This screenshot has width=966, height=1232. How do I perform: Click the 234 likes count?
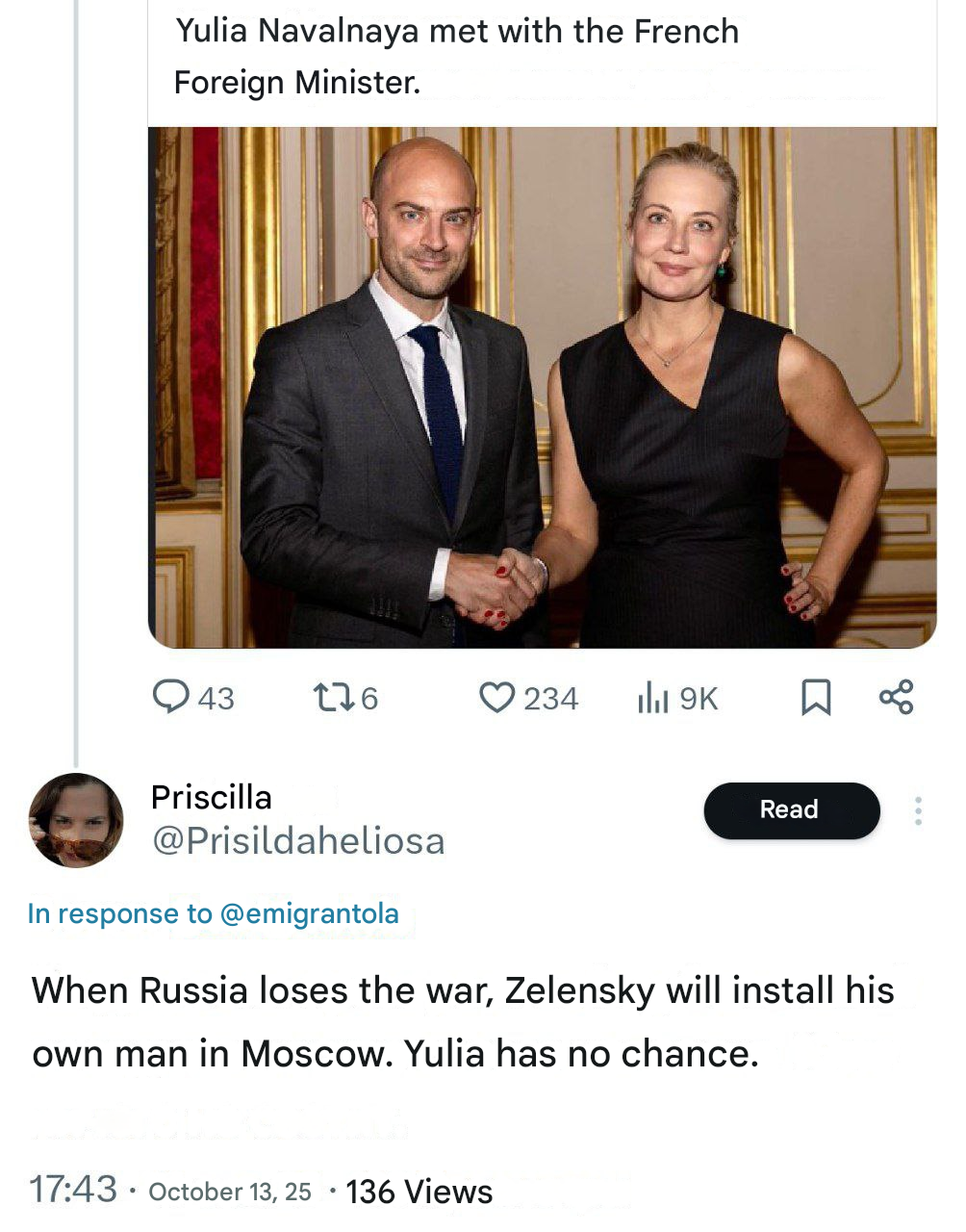550,698
